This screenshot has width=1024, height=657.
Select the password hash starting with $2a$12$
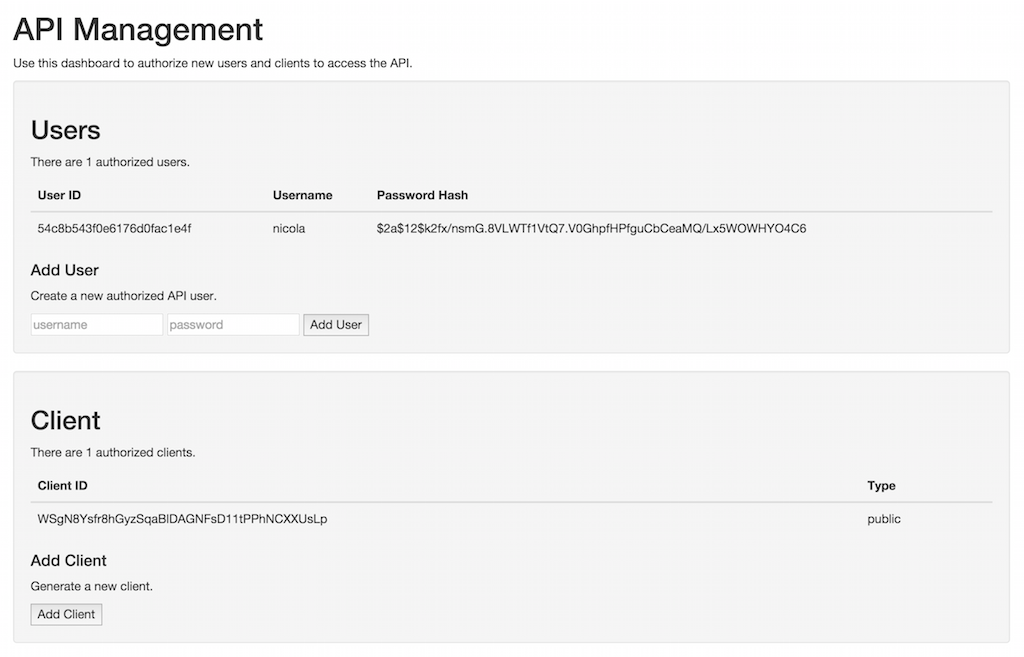591,229
